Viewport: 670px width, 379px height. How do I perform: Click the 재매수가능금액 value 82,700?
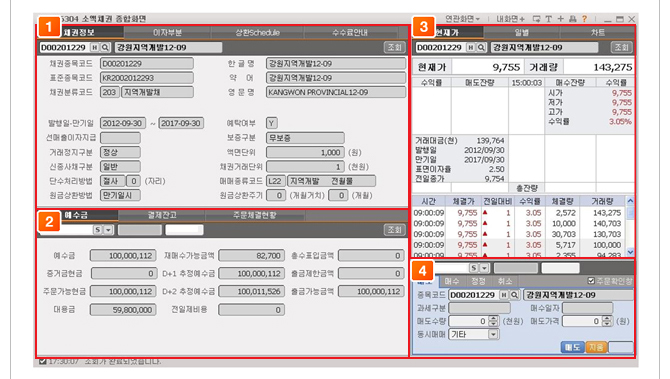[251, 256]
